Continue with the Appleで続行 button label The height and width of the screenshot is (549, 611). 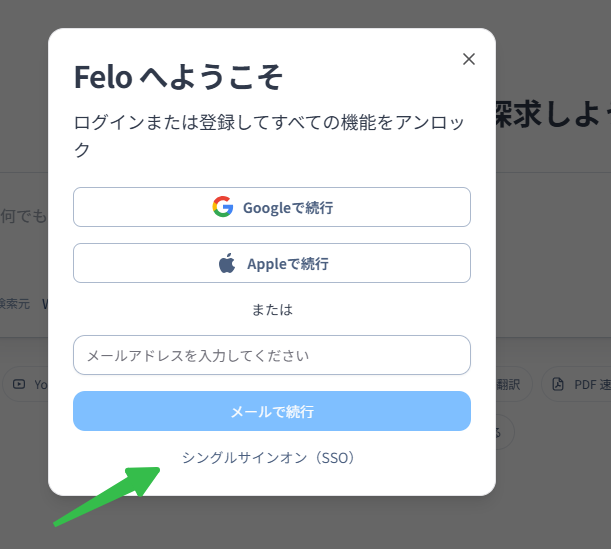[288, 264]
